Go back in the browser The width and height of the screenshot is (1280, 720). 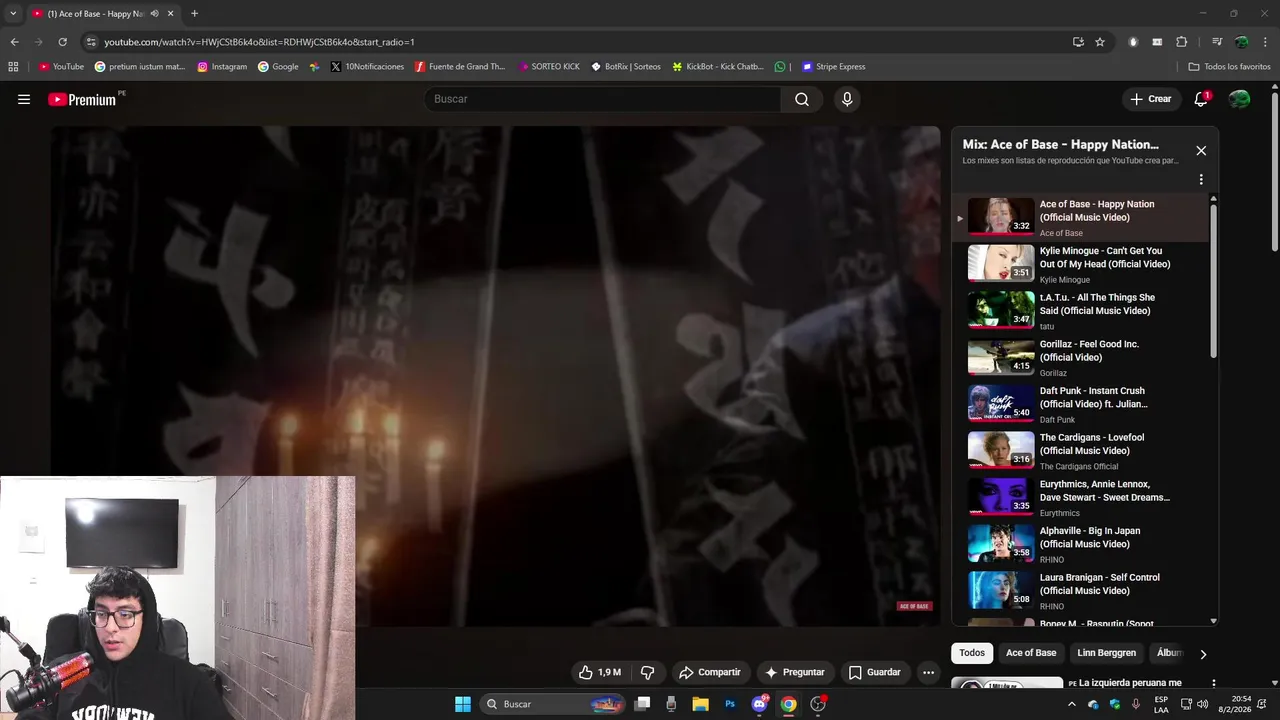tap(14, 42)
